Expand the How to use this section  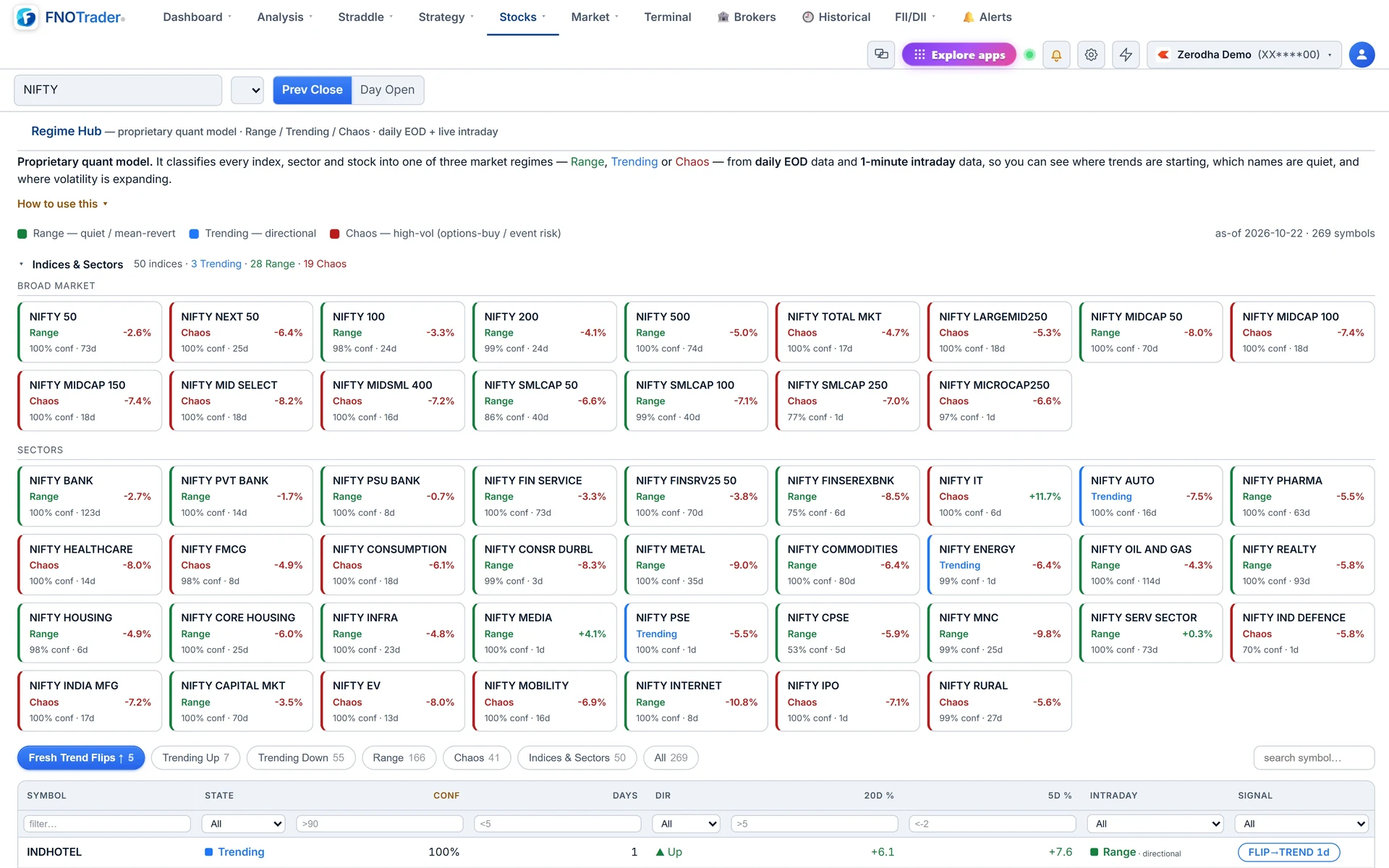(62, 204)
